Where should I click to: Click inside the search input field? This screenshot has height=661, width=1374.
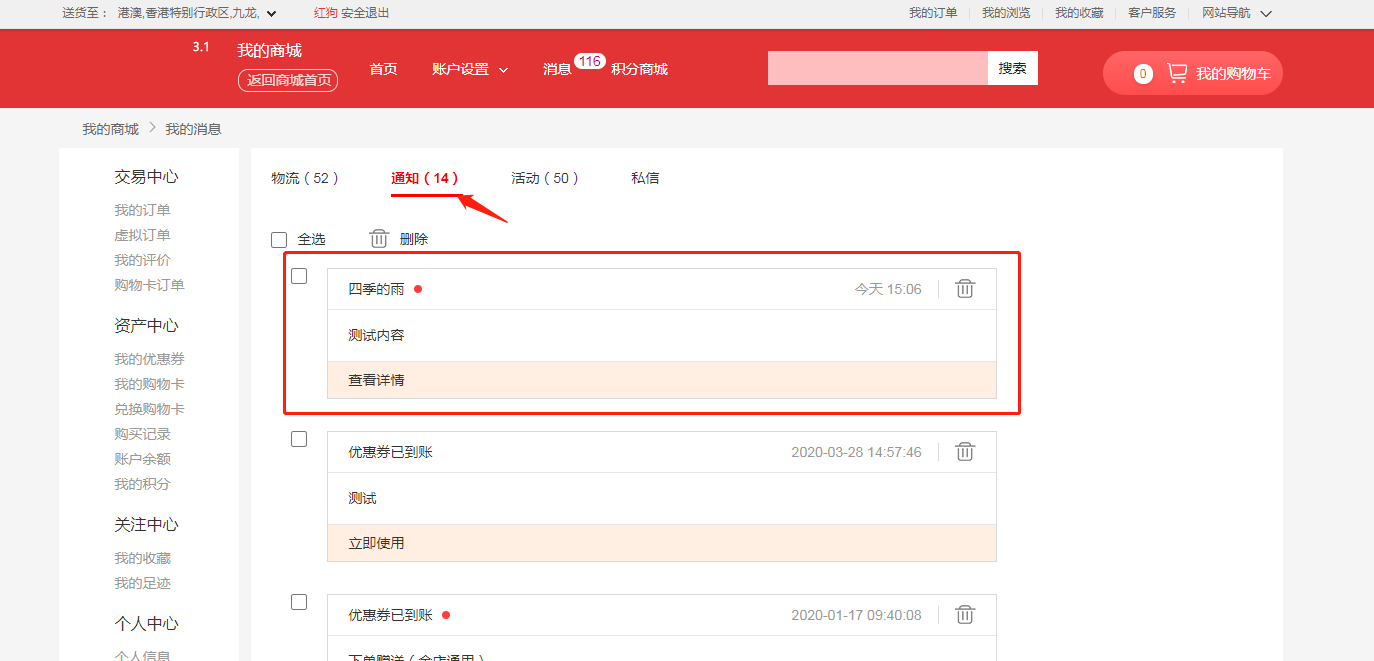pyautogui.click(x=877, y=68)
